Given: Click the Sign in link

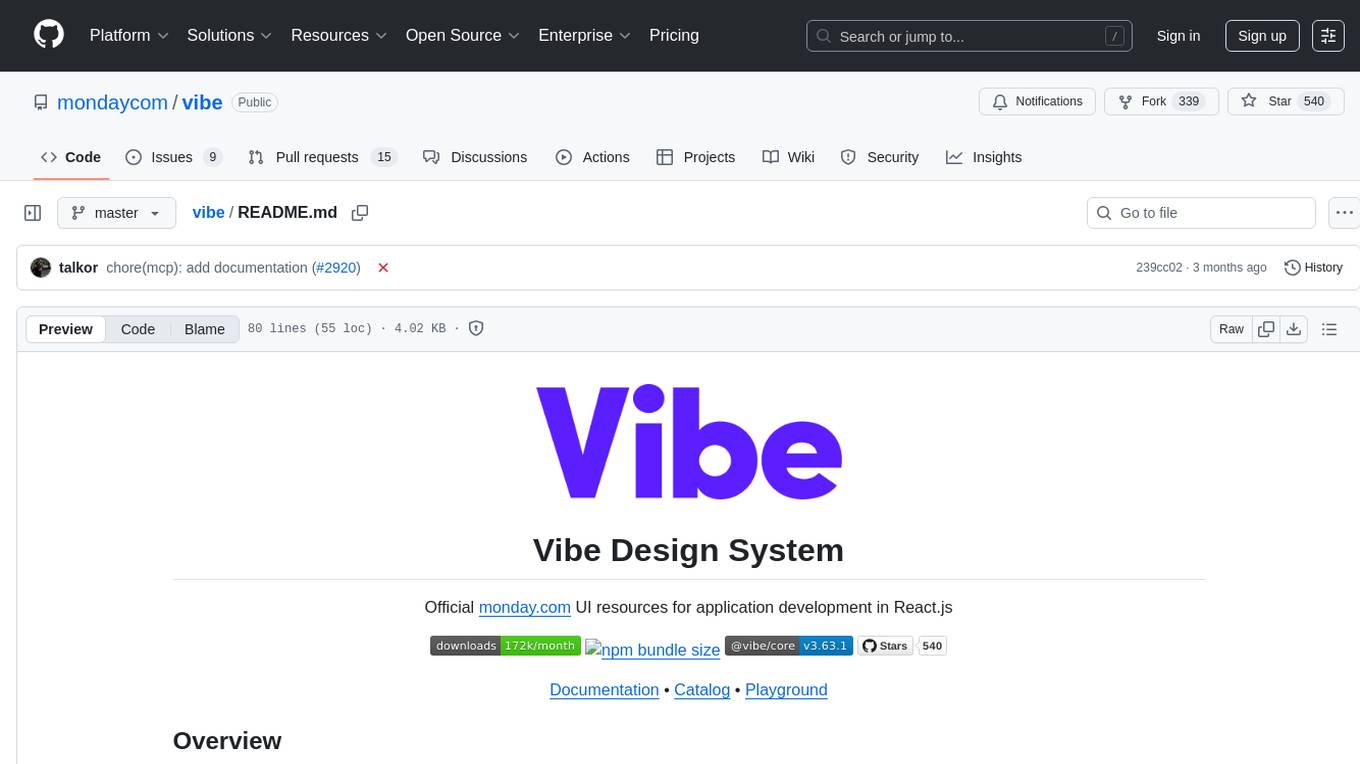Looking at the screenshot, I should click(1178, 36).
